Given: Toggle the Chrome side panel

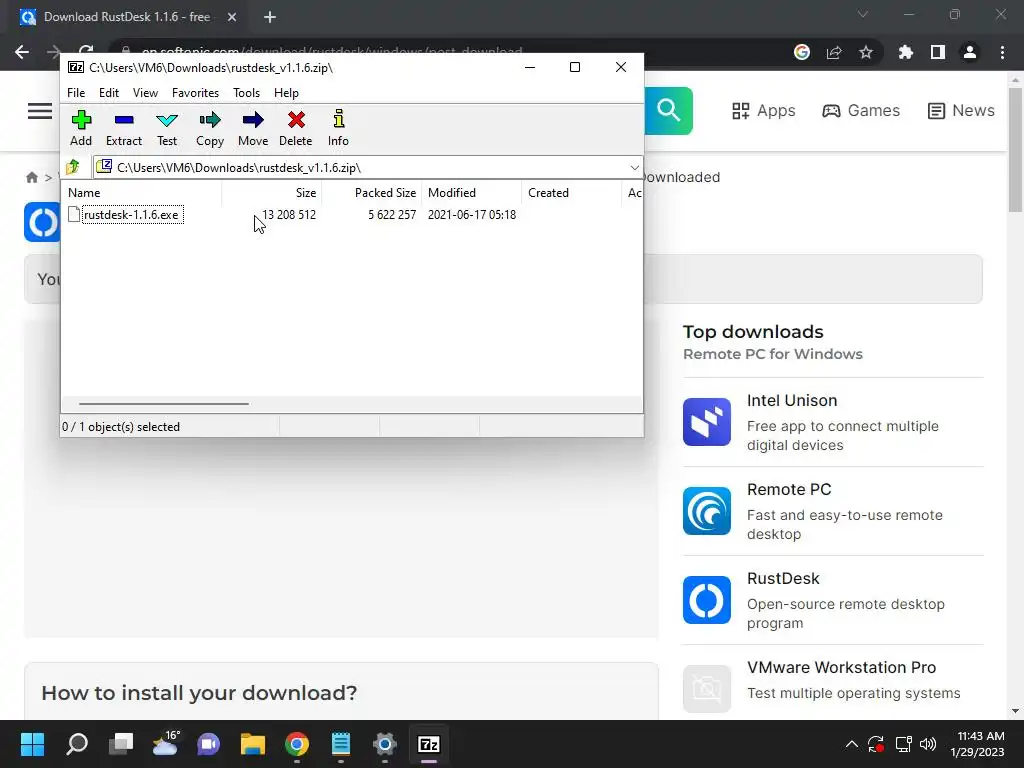Looking at the screenshot, I should (938, 52).
